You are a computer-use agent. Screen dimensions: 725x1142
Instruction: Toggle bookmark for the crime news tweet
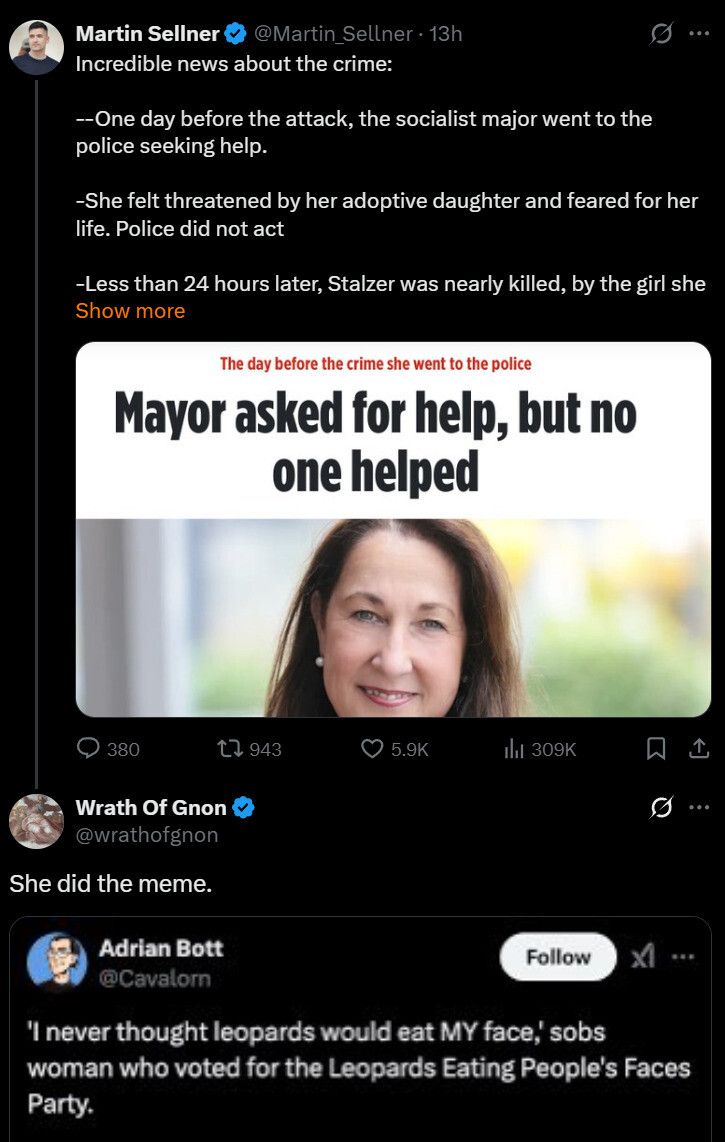(x=657, y=749)
